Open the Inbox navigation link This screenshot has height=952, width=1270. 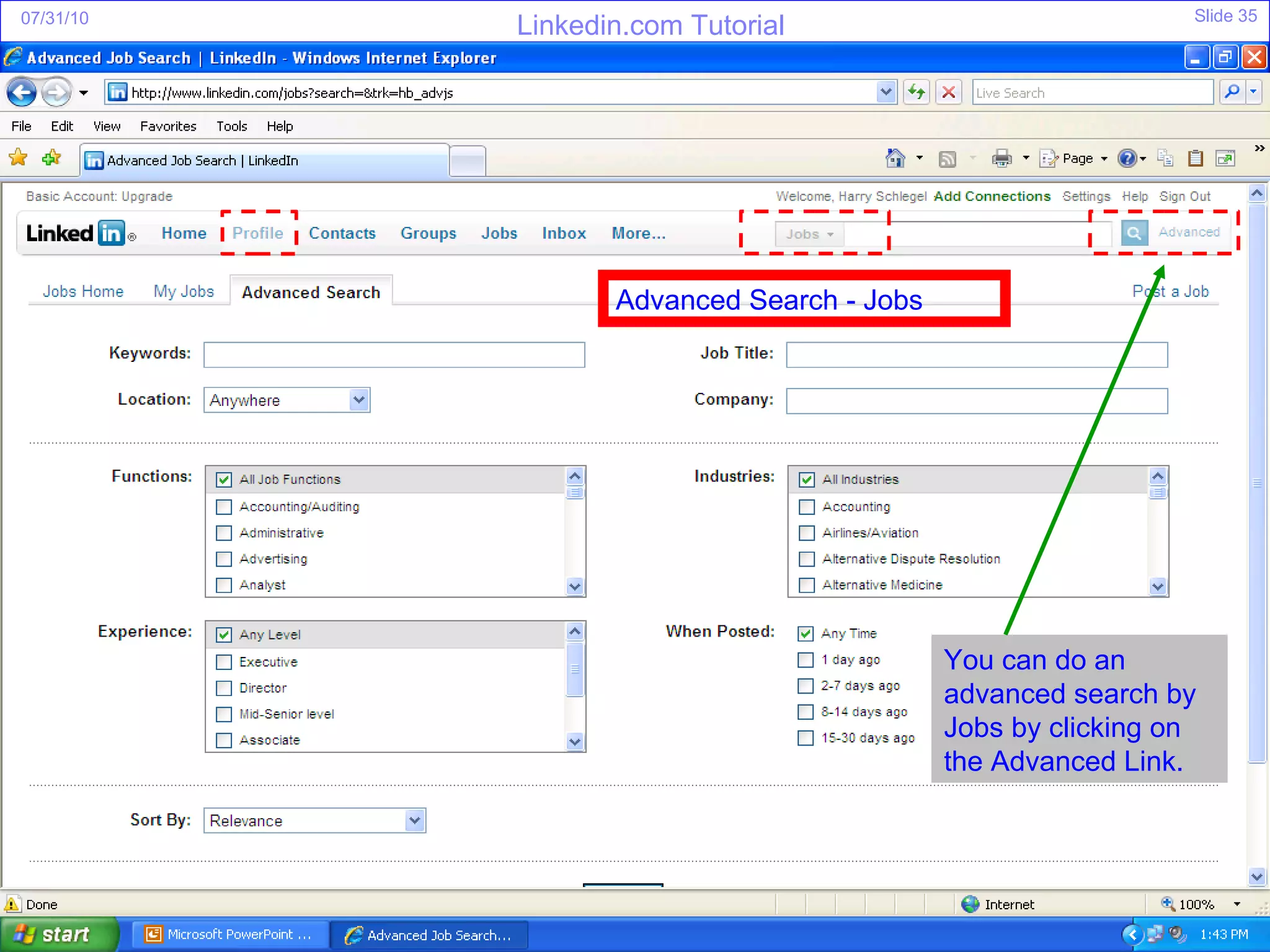[564, 233]
